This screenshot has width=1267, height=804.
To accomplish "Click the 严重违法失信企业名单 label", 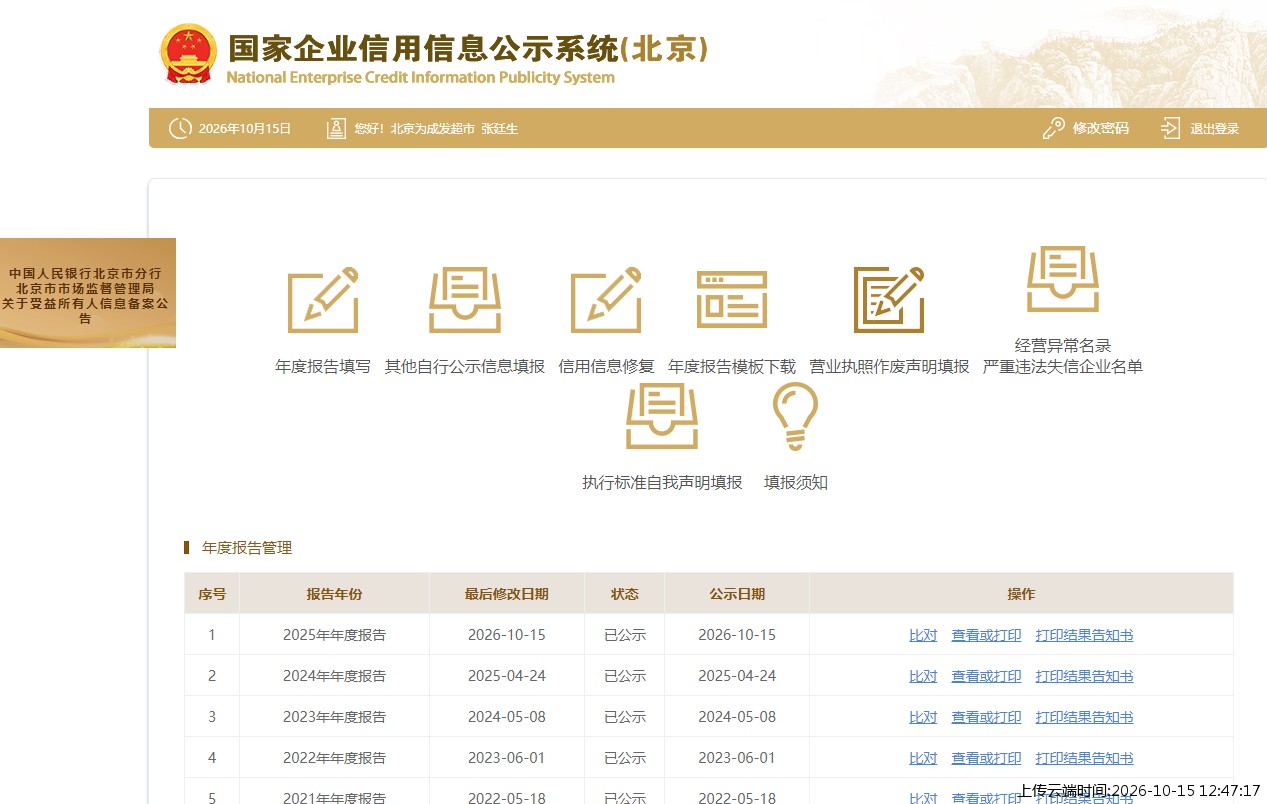I will (1063, 367).
